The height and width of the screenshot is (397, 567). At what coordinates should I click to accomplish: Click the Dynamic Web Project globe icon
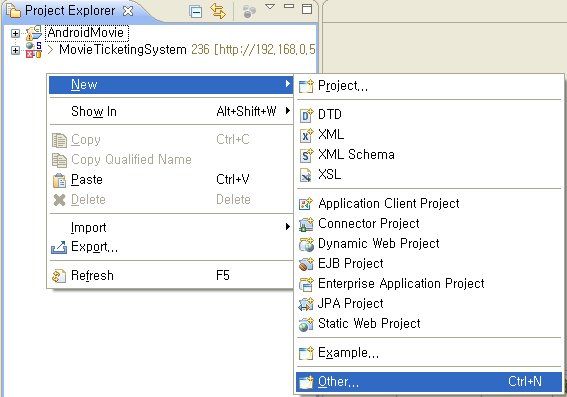click(306, 244)
